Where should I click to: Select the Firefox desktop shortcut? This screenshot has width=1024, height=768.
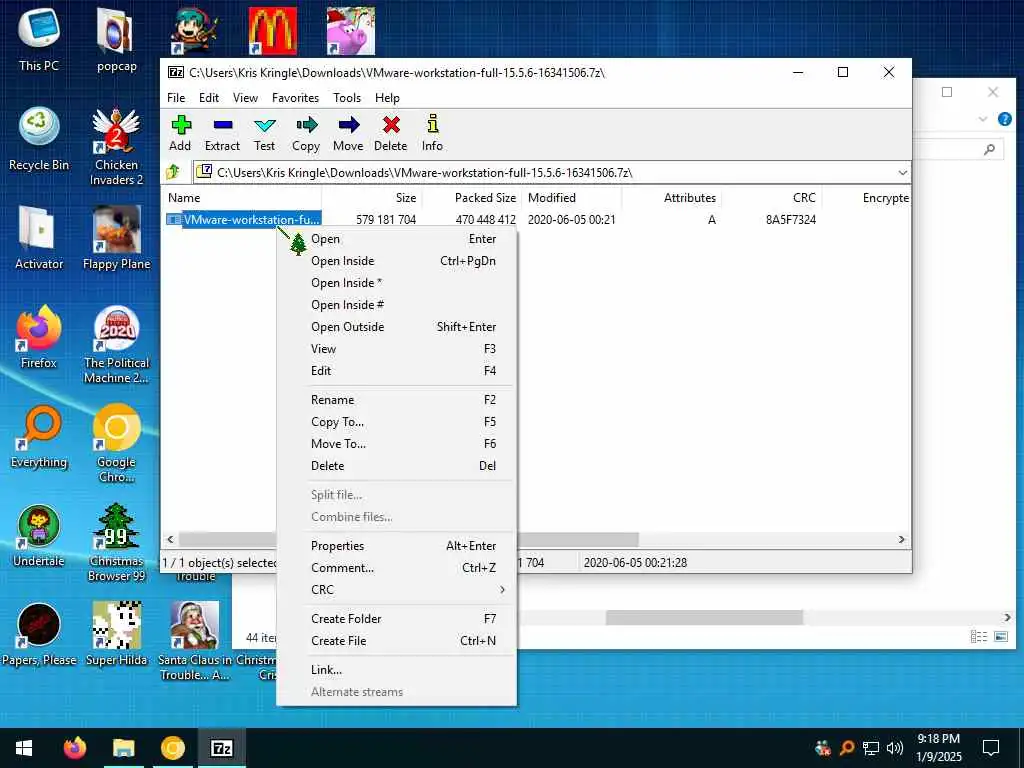(39, 337)
